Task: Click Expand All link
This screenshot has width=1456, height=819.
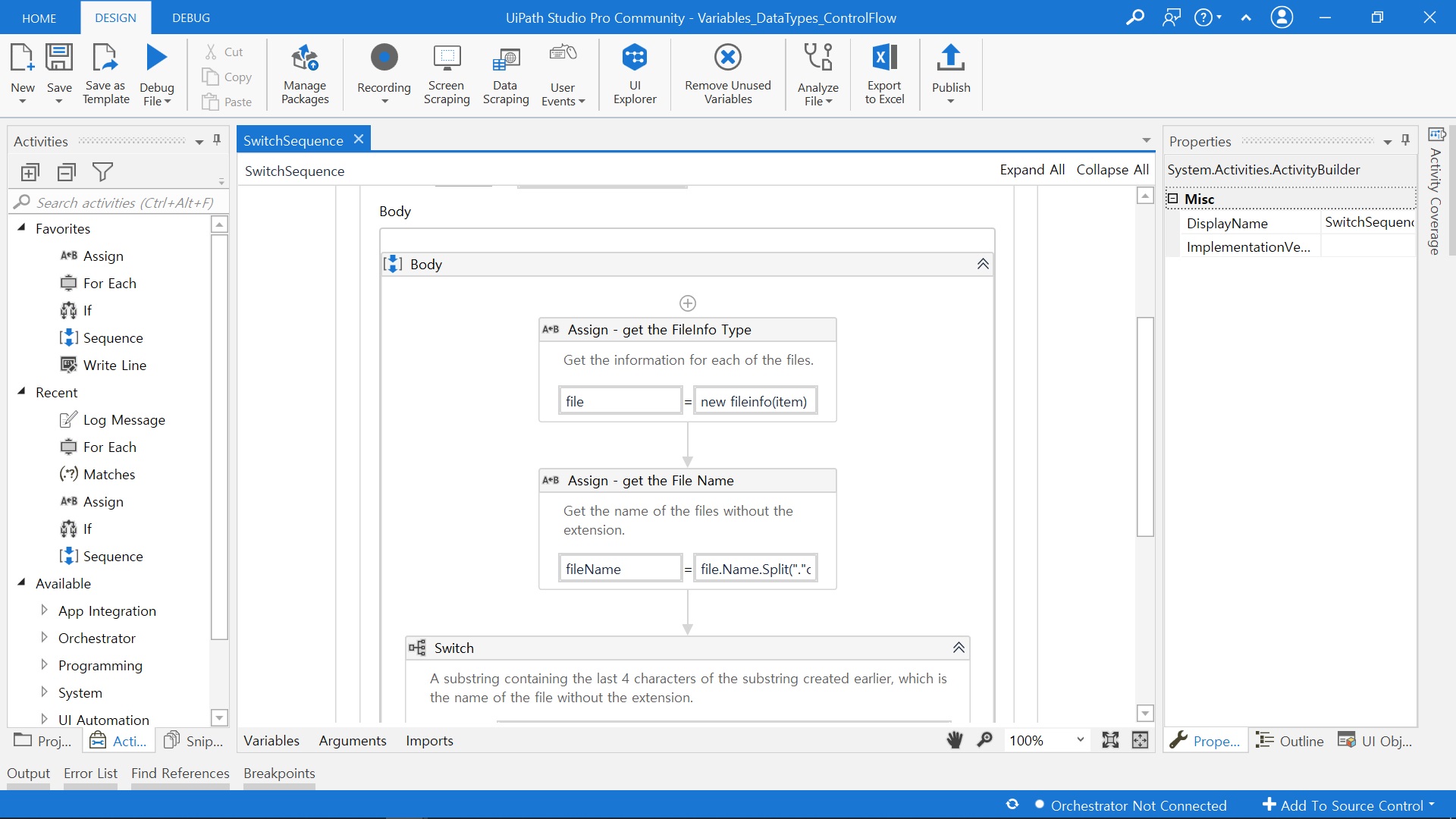Action: (x=1031, y=170)
